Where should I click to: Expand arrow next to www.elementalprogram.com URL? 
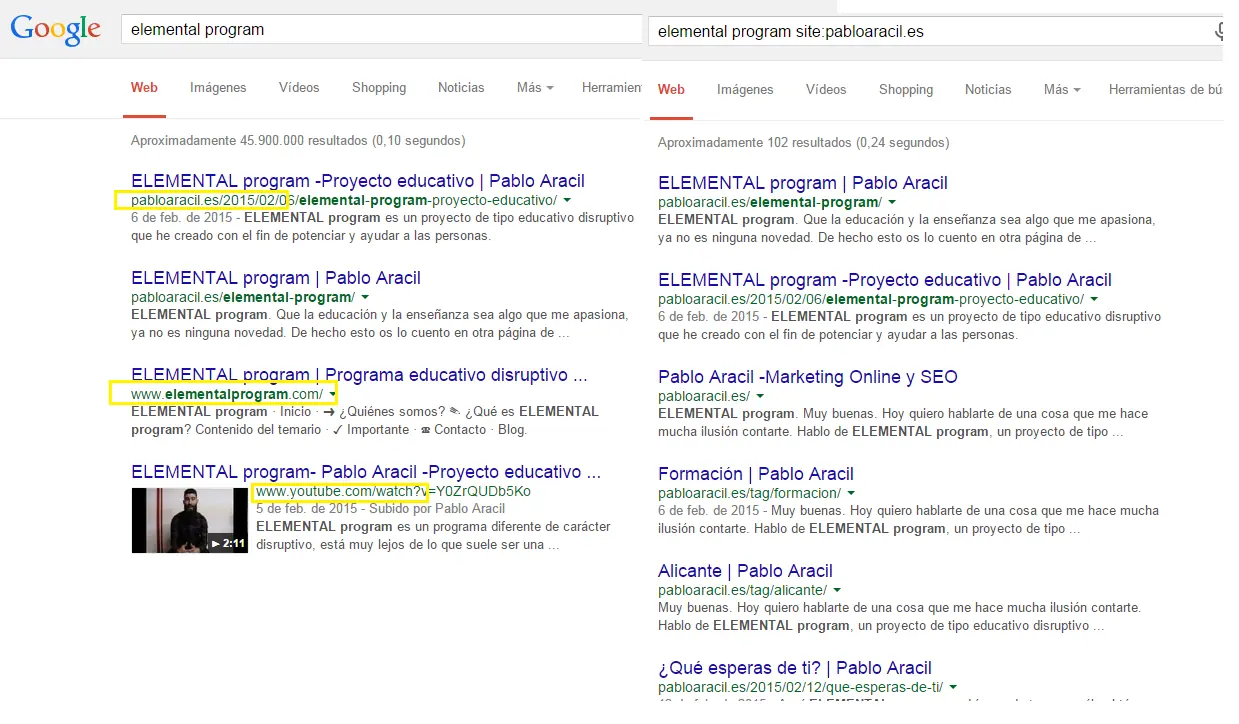pyautogui.click(x=333, y=395)
